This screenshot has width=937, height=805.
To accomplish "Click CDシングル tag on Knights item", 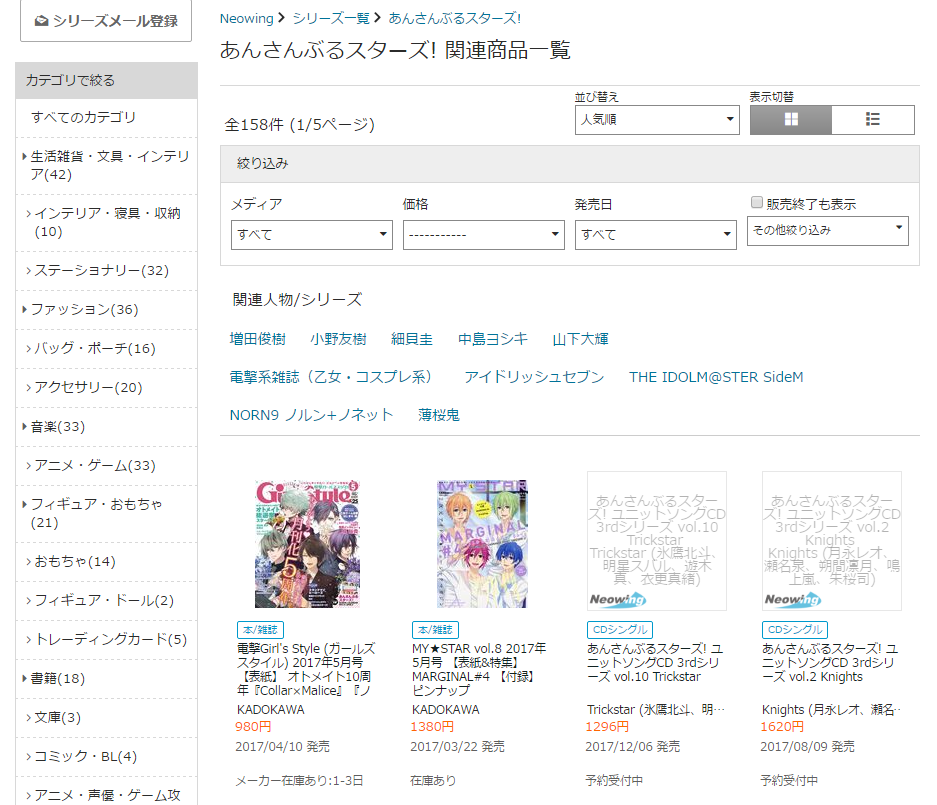I will 795,630.
